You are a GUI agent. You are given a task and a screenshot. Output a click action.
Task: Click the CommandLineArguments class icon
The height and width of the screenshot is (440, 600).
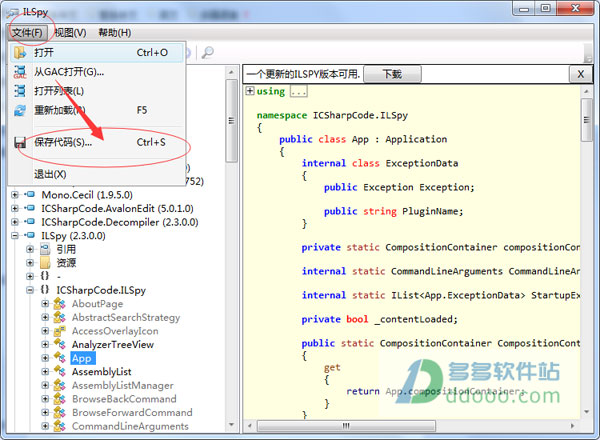(x=59, y=426)
